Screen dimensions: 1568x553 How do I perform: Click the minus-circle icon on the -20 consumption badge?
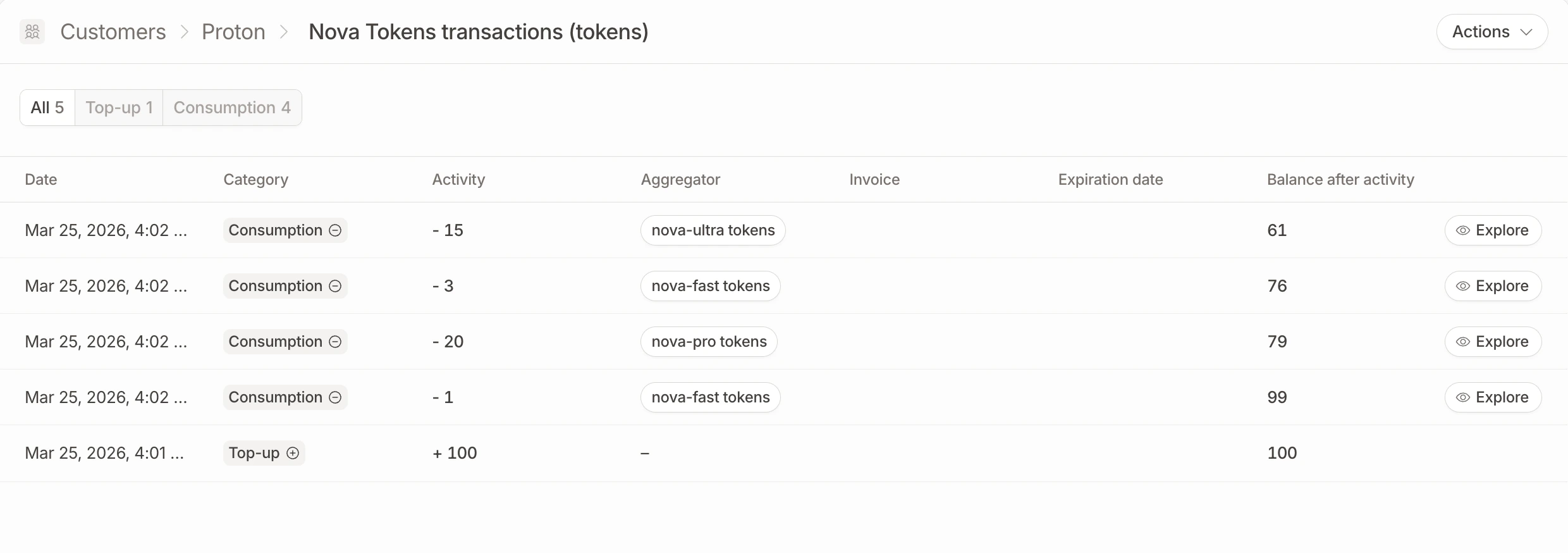tap(336, 342)
